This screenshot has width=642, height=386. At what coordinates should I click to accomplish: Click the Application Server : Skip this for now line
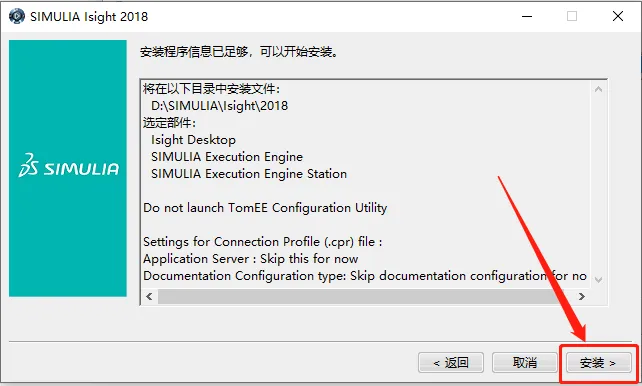click(x=251, y=259)
